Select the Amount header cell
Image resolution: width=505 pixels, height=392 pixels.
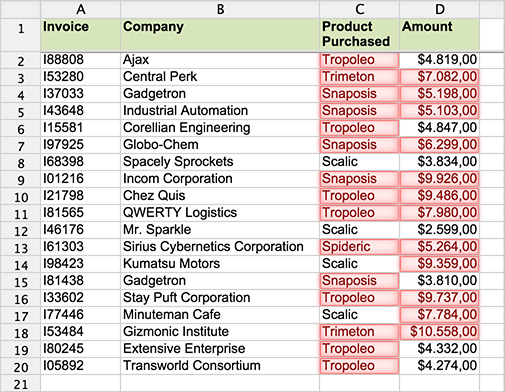point(440,35)
